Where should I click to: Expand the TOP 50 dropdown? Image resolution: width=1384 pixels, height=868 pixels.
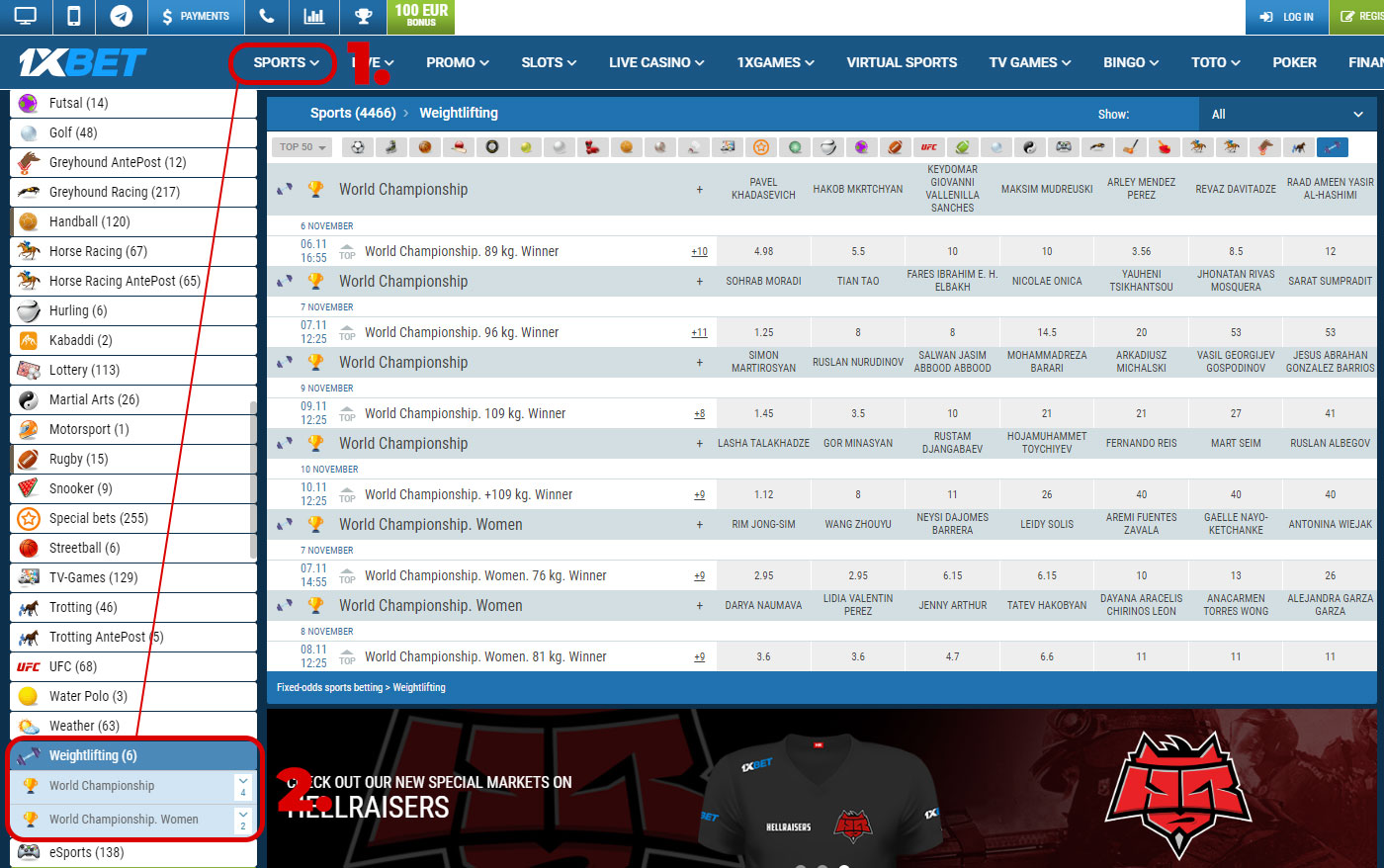pyautogui.click(x=303, y=147)
